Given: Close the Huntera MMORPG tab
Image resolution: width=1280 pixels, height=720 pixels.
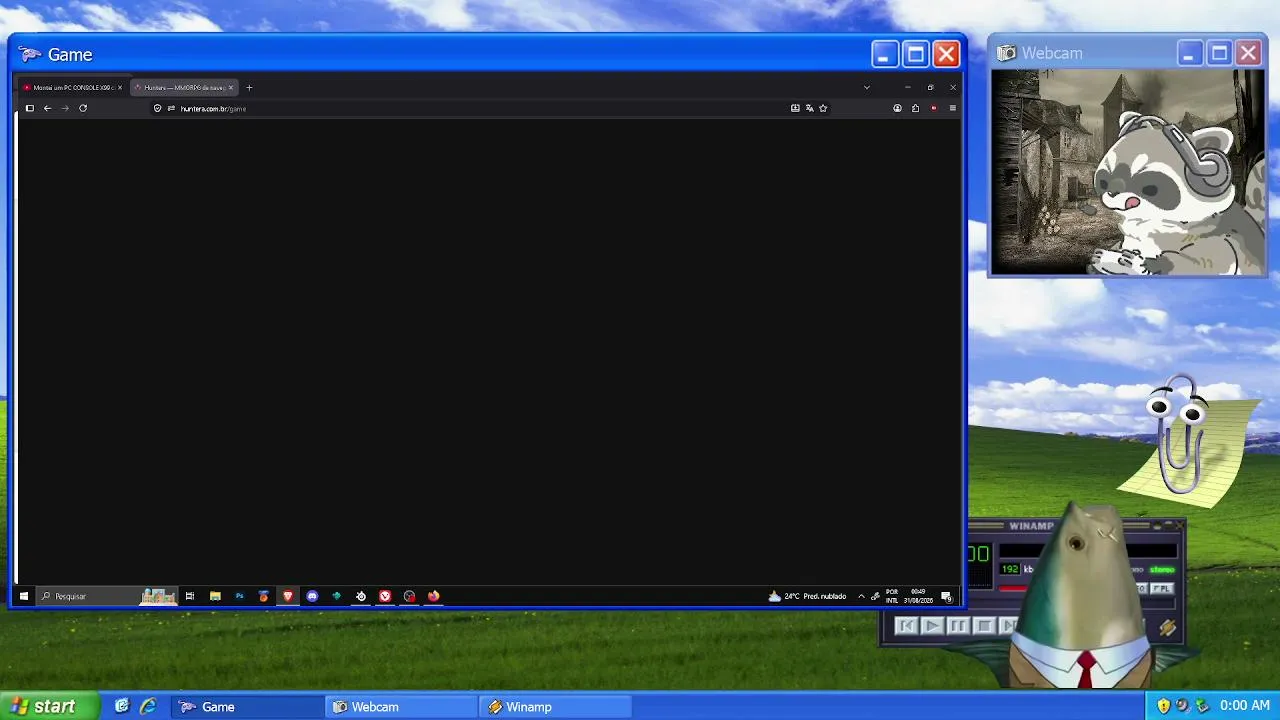Looking at the screenshot, I should pos(230,87).
